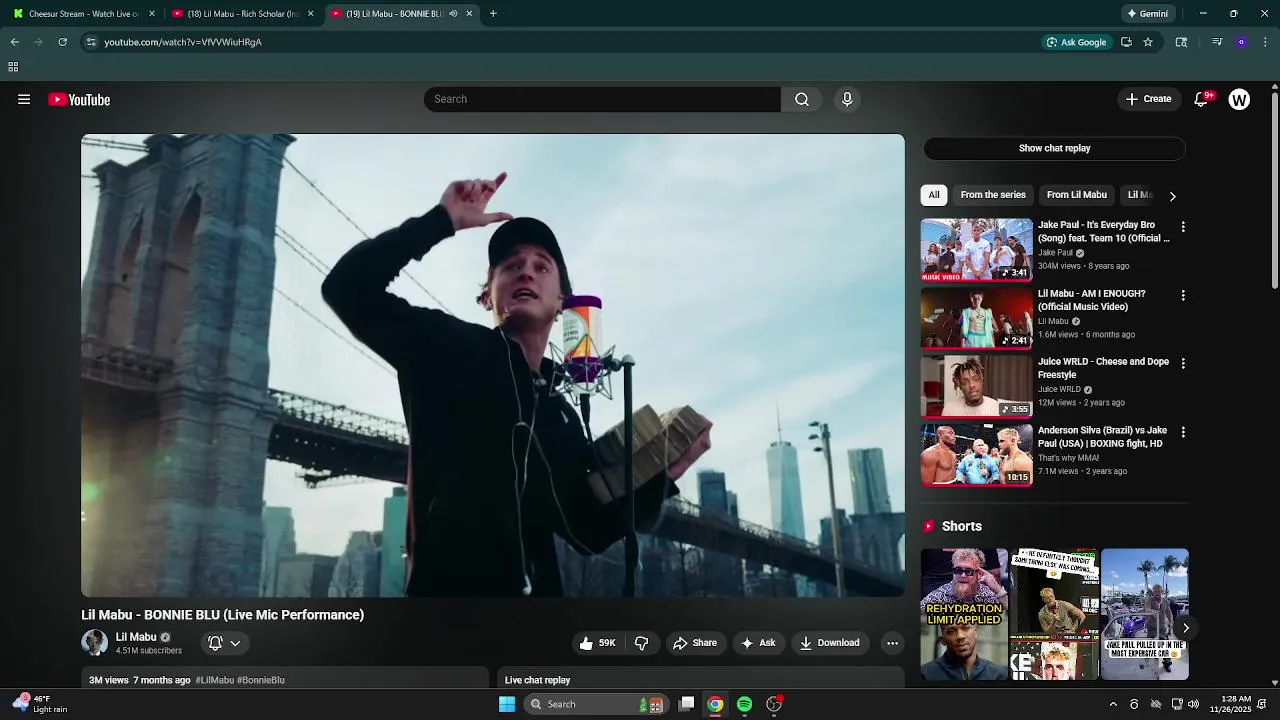Share the video

694,643
